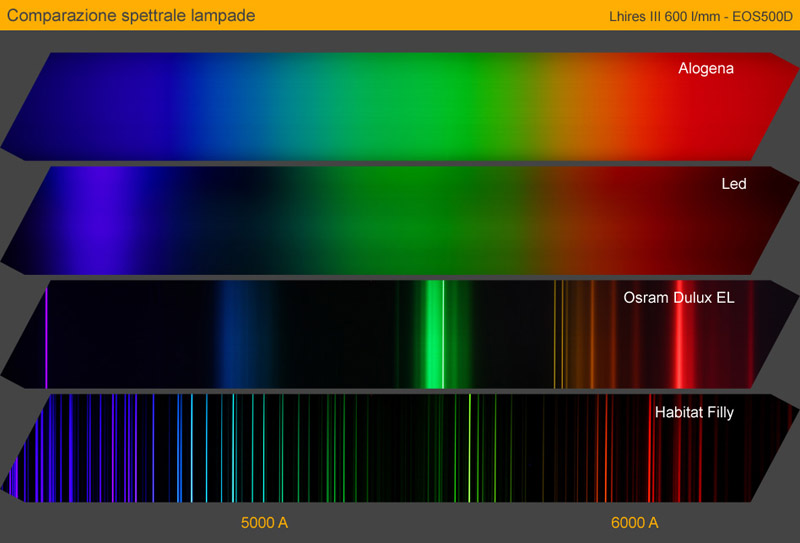The height and width of the screenshot is (543, 800).
Task: Click the 'Habitat Filly' label
Action: [x=694, y=412]
